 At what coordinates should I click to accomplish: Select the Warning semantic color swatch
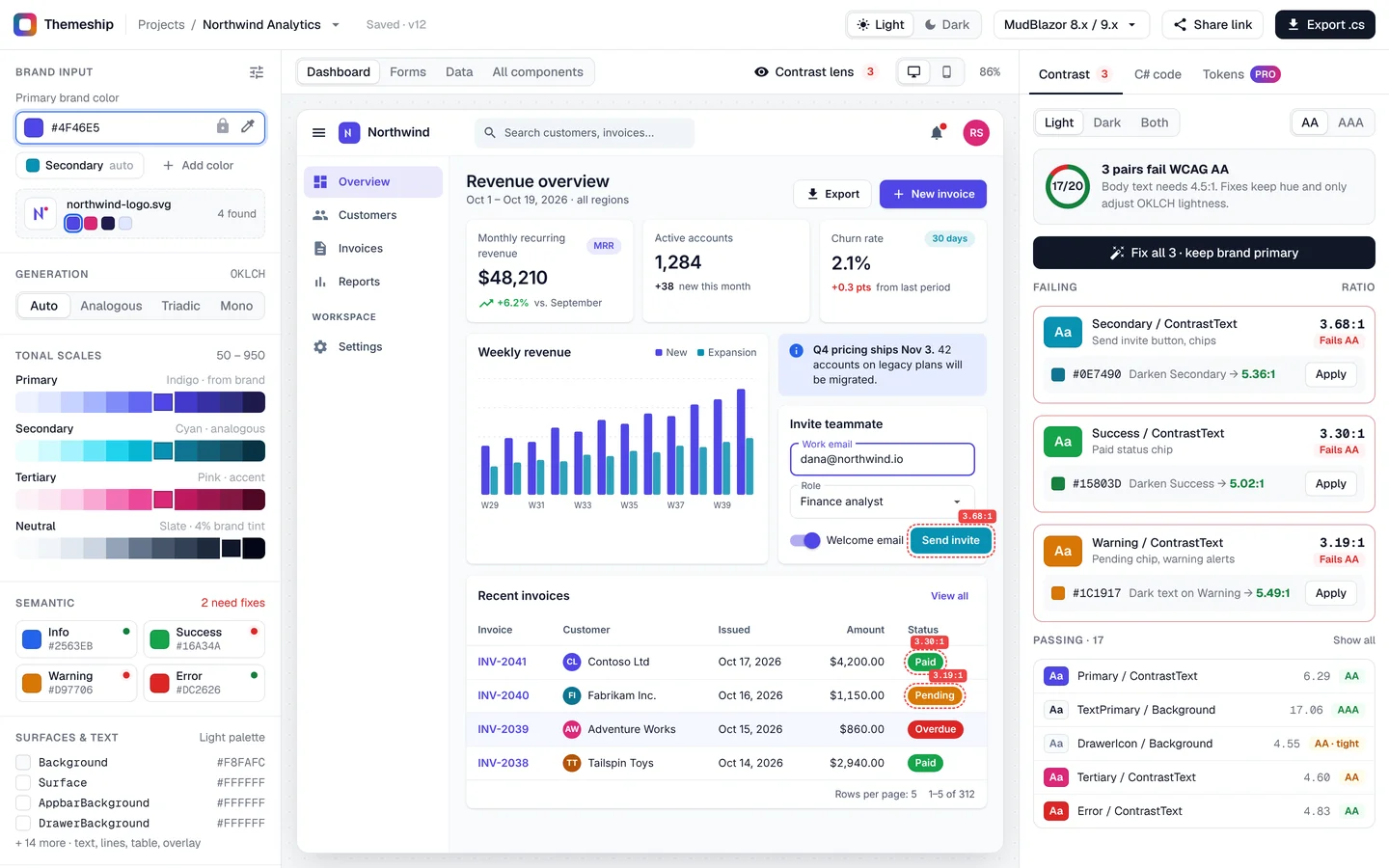click(77, 683)
